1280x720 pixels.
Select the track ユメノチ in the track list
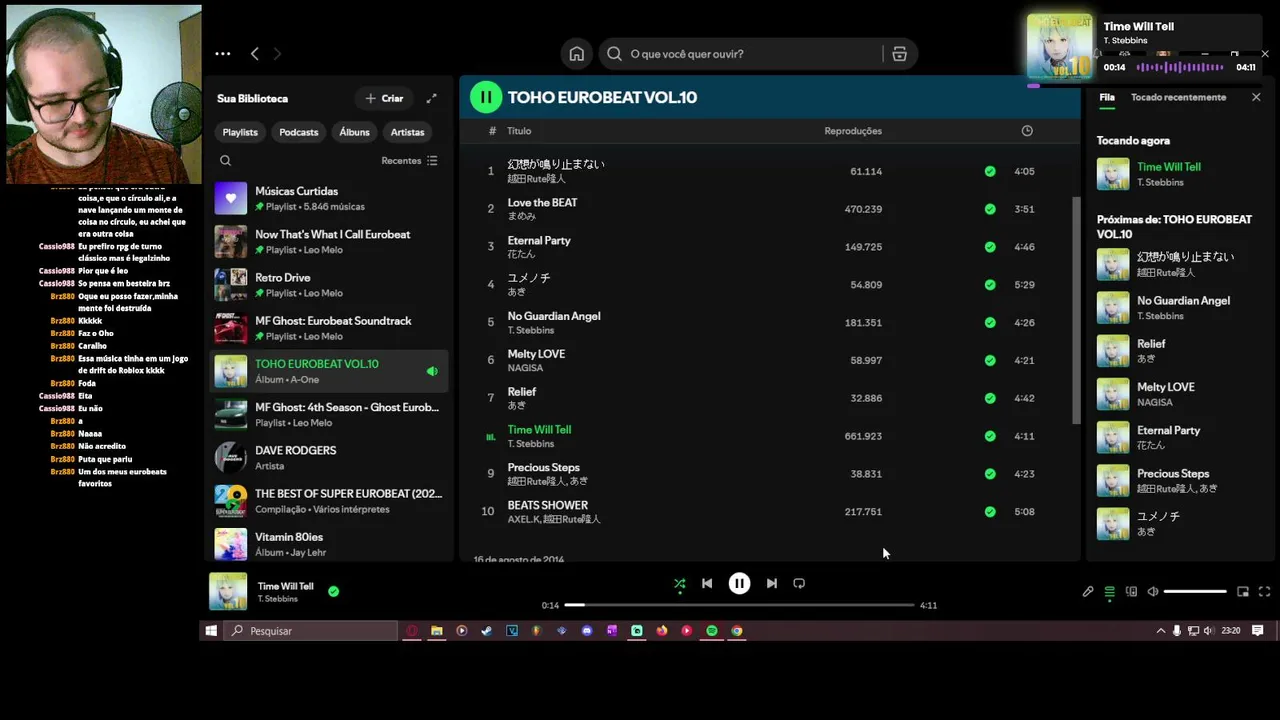(768, 285)
